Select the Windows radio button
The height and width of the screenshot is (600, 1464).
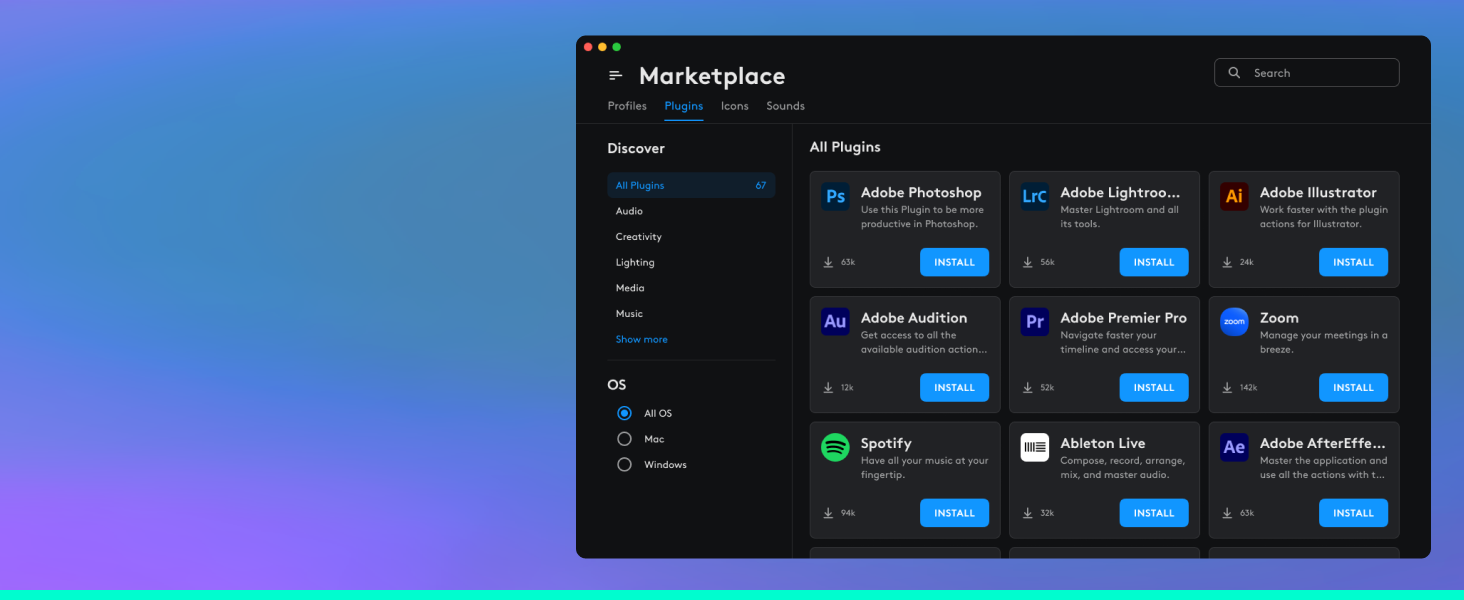pos(625,465)
